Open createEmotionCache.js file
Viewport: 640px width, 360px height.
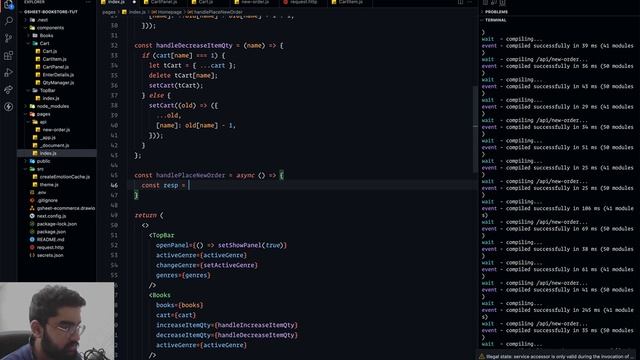pos(64,177)
